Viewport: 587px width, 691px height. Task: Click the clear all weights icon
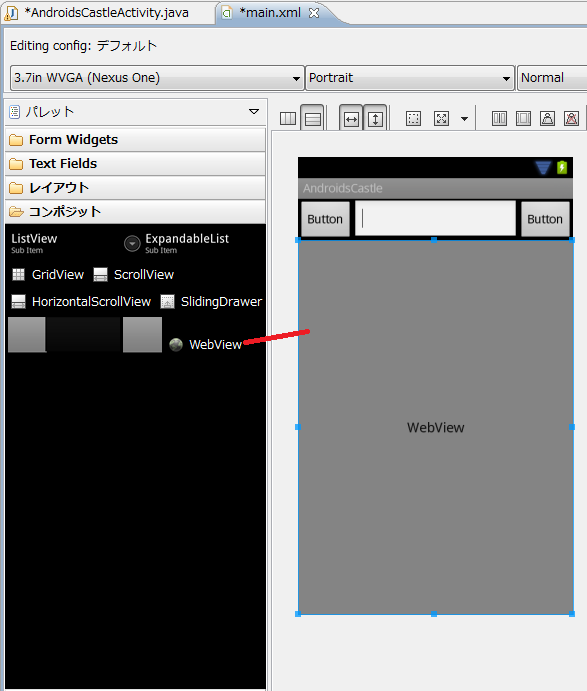click(571, 119)
